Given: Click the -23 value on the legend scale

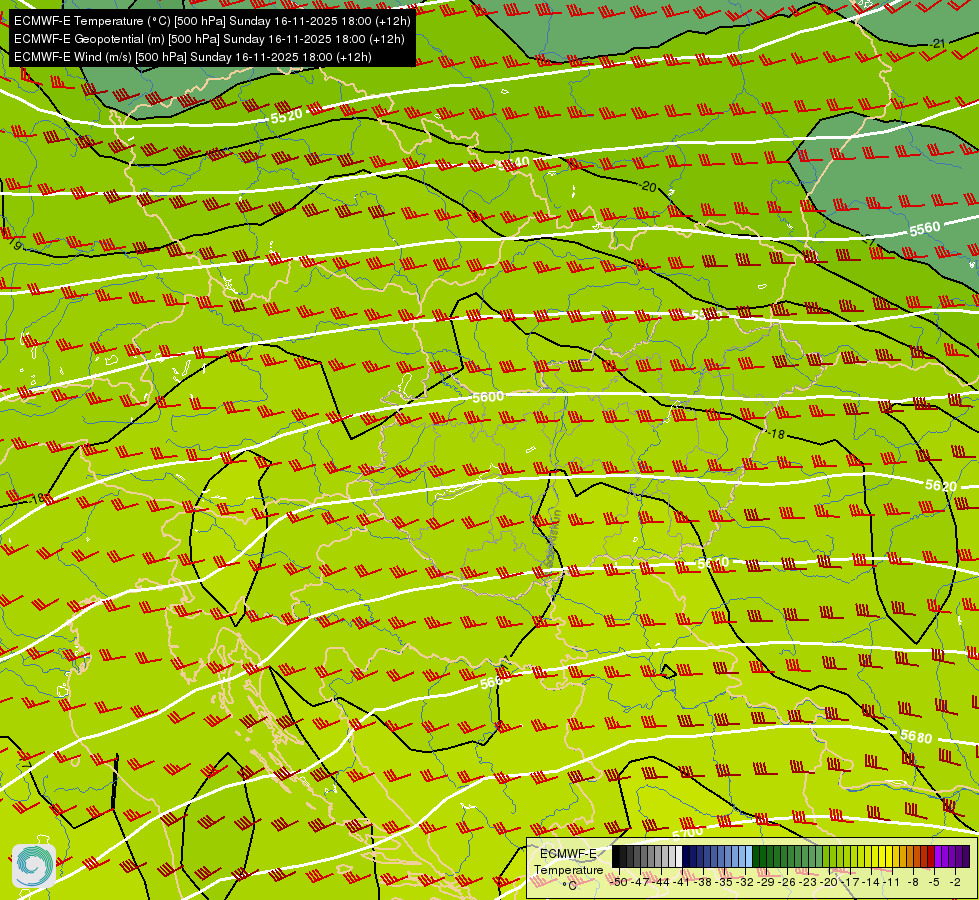Looking at the screenshot, I should pyautogui.click(x=809, y=882).
